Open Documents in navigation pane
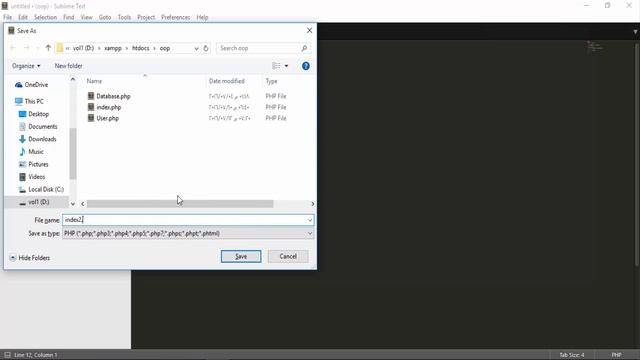The width and height of the screenshot is (640, 360). 42,127
